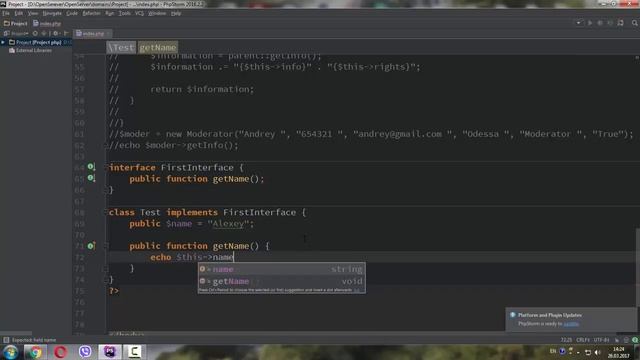Open Camtasia recorder icon in the taskbar
Image resolution: width=640 pixels, height=360 pixels.
pos(134,352)
